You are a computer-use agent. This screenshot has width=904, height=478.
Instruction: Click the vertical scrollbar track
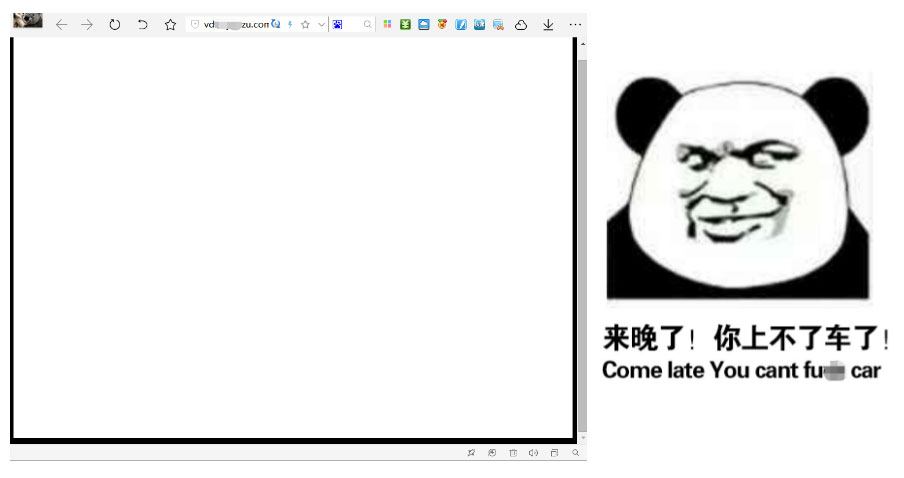pos(582,242)
